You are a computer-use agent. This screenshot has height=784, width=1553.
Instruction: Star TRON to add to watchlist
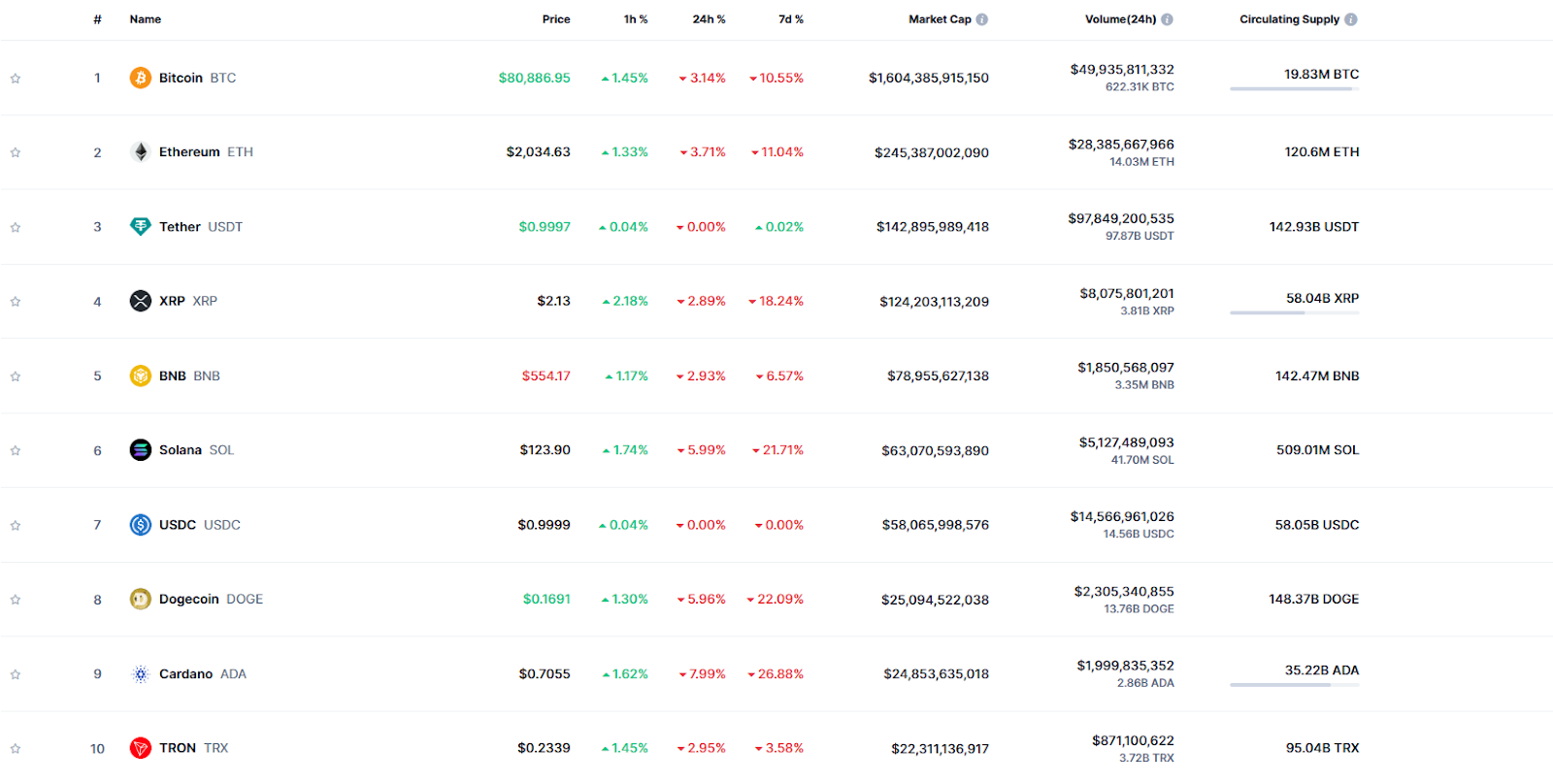point(16,748)
